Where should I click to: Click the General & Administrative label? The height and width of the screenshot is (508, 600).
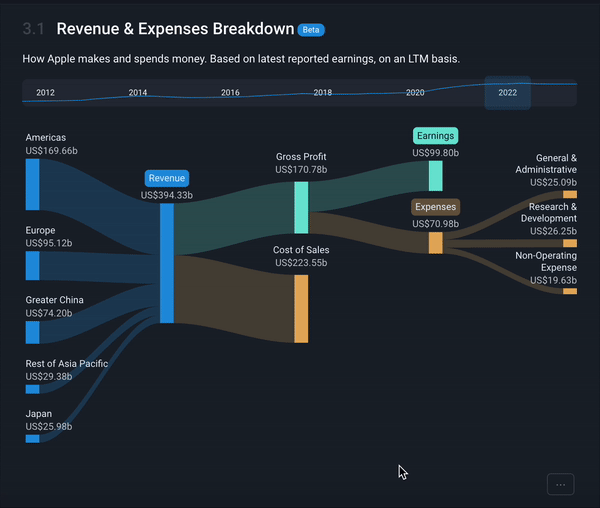point(546,164)
